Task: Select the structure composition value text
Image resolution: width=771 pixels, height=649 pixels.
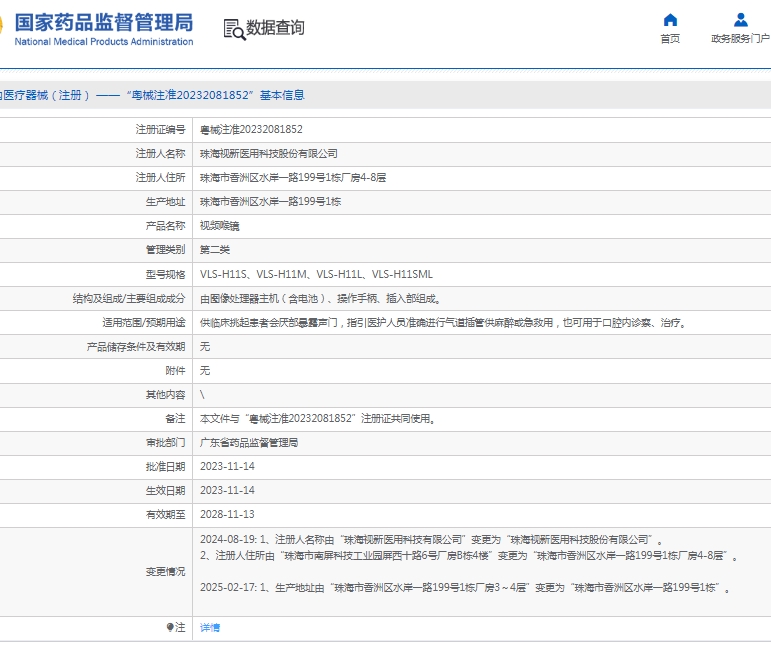Action: coord(321,298)
